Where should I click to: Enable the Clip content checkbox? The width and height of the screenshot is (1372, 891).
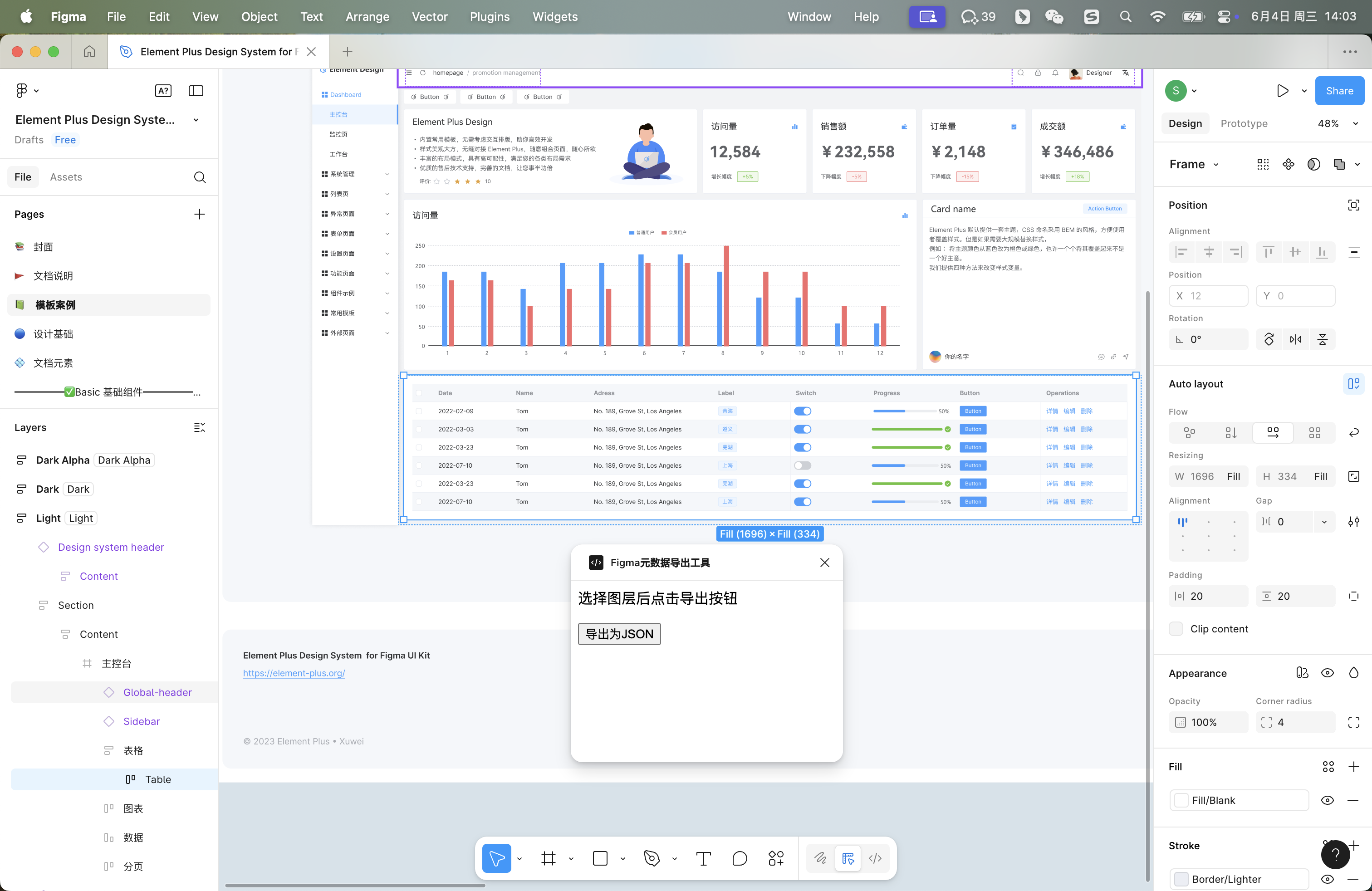click(x=1176, y=629)
